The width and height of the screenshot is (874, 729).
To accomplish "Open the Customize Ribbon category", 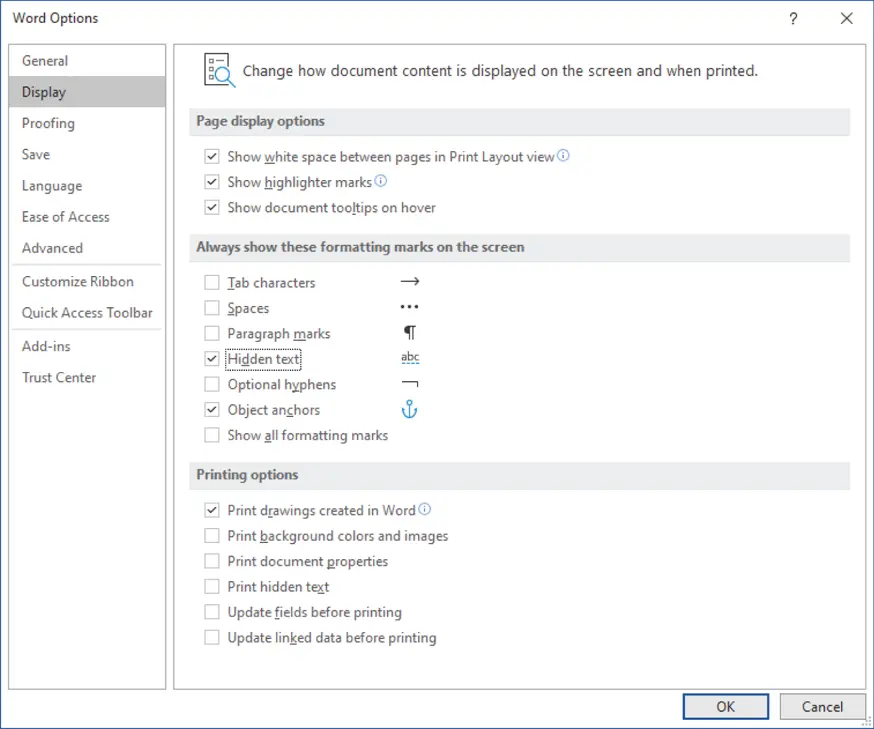I will pyautogui.click(x=87, y=281).
